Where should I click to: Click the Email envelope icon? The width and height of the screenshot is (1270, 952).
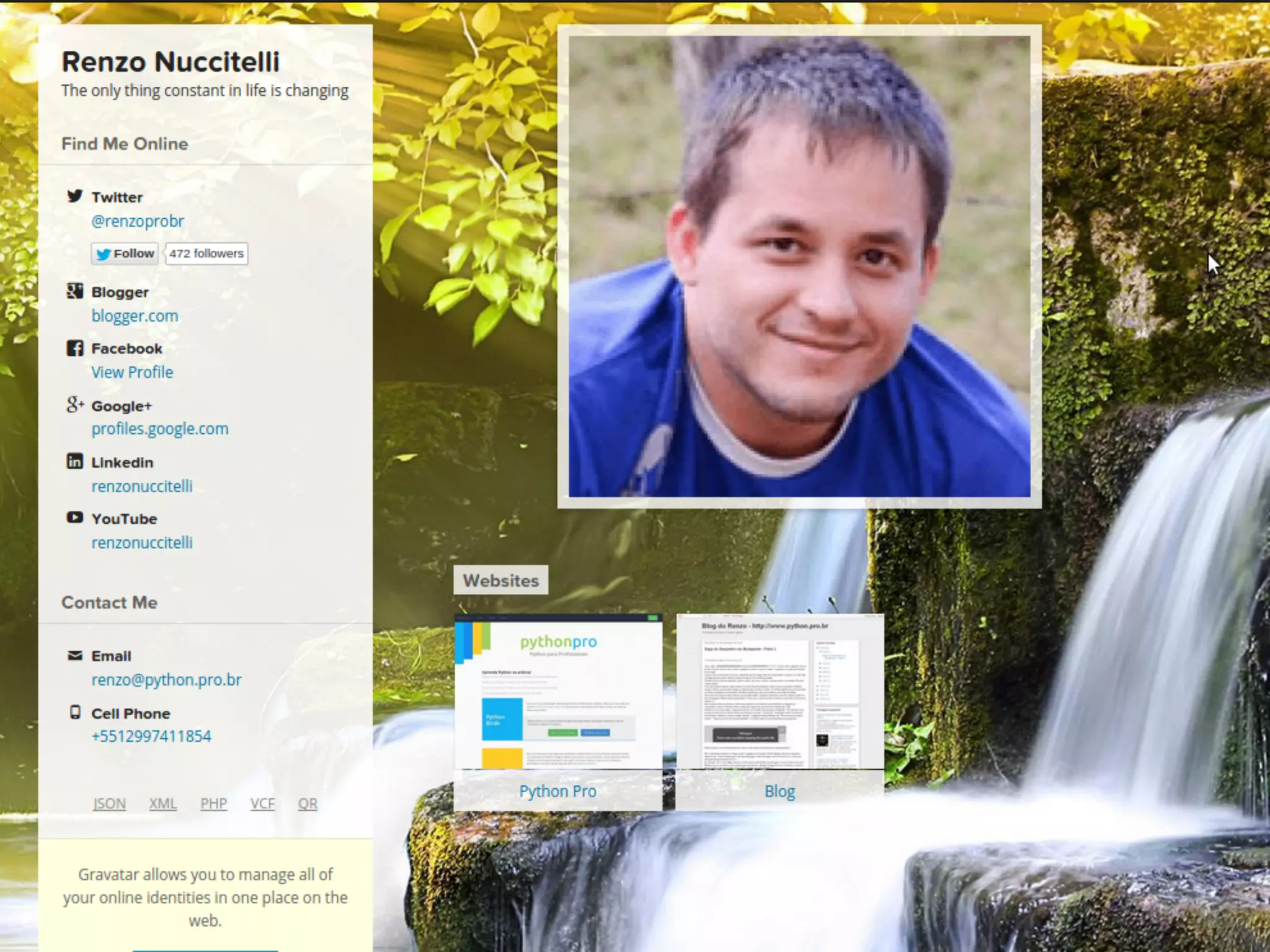[x=75, y=655]
